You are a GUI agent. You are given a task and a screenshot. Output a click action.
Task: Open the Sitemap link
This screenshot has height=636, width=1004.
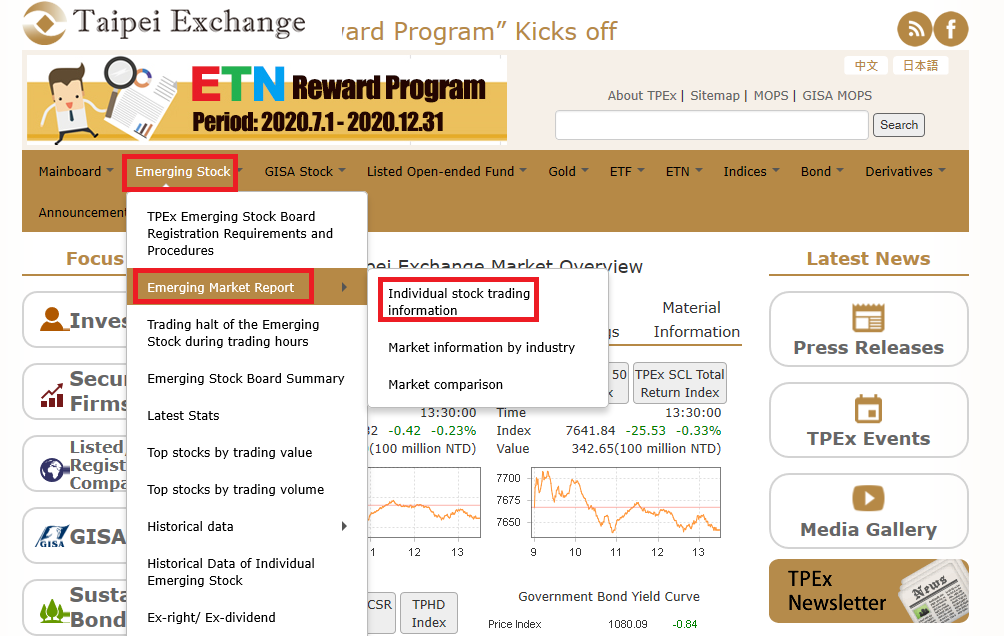tap(715, 96)
